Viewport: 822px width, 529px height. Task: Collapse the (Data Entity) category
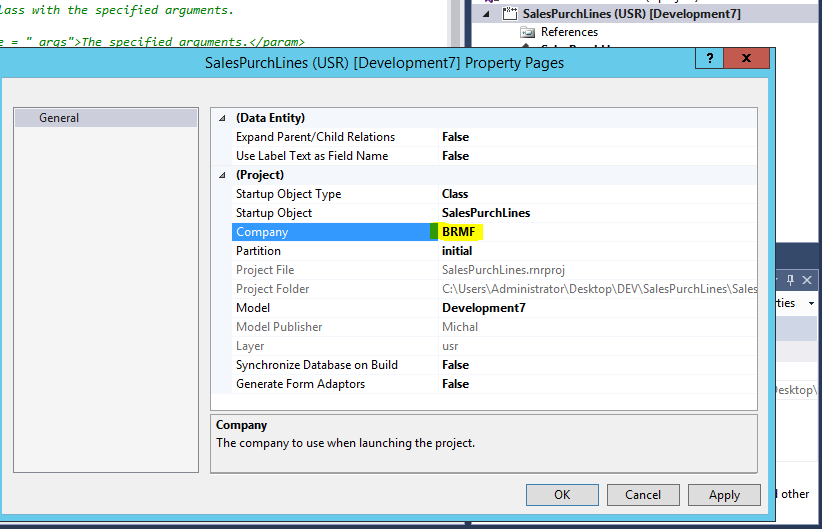222,118
